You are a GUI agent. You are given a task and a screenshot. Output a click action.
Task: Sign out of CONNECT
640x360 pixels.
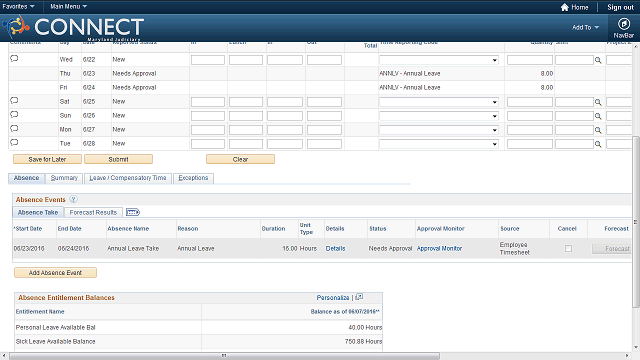(620, 7)
